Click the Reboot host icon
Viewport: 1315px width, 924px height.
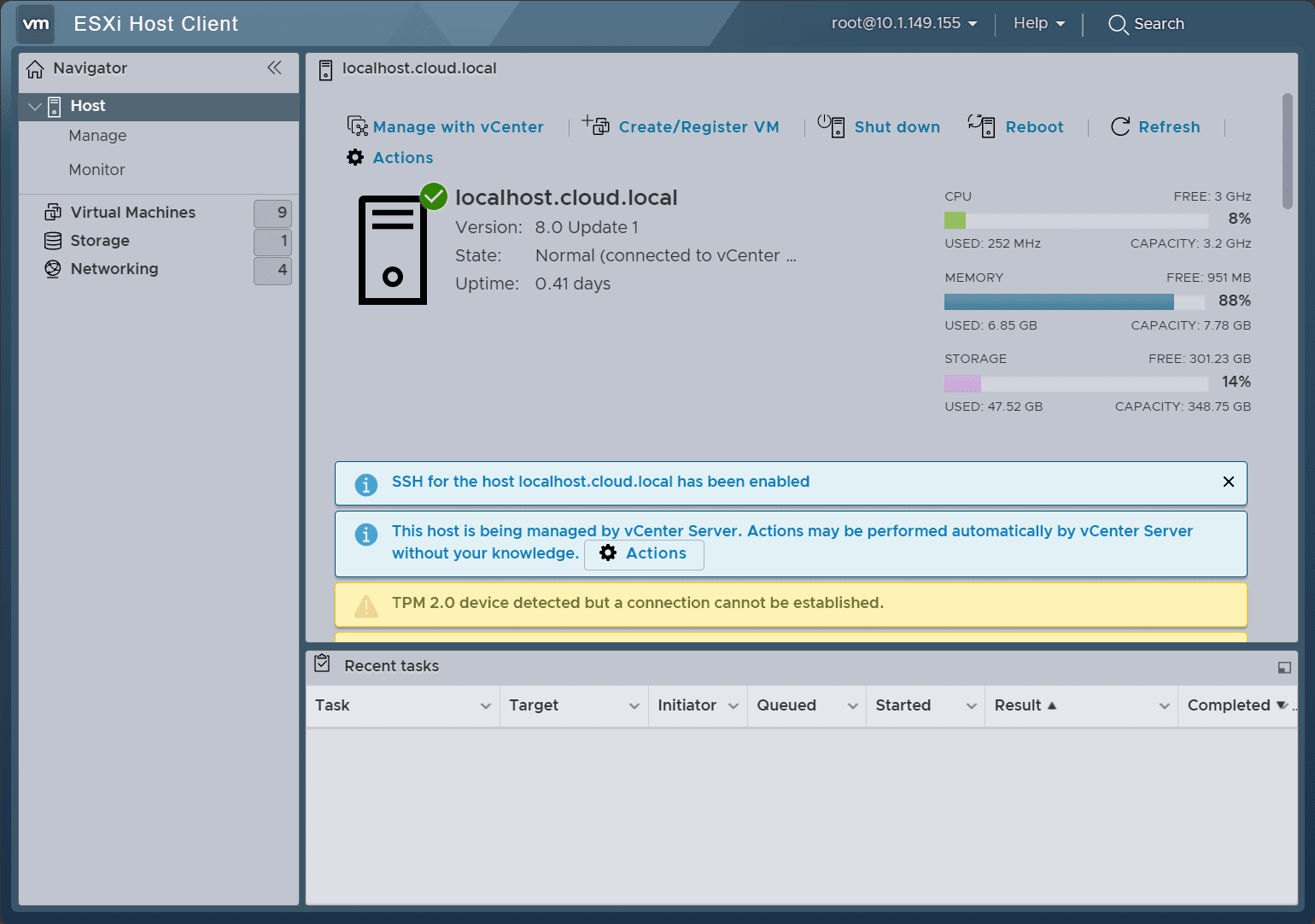click(981, 126)
